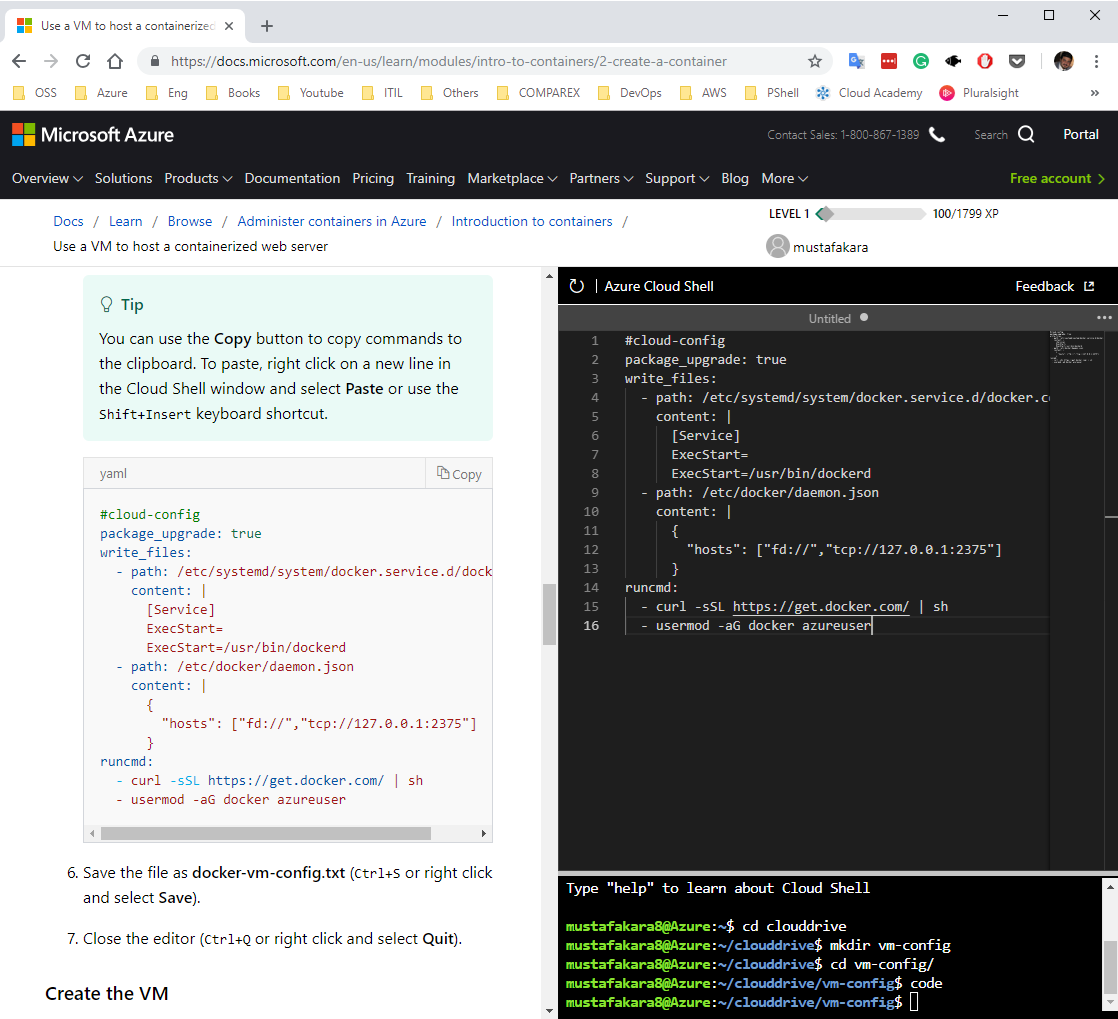Expand the Marketplace dropdown menu
The width and height of the screenshot is (1118, 1019).
(x=512, y=178)
